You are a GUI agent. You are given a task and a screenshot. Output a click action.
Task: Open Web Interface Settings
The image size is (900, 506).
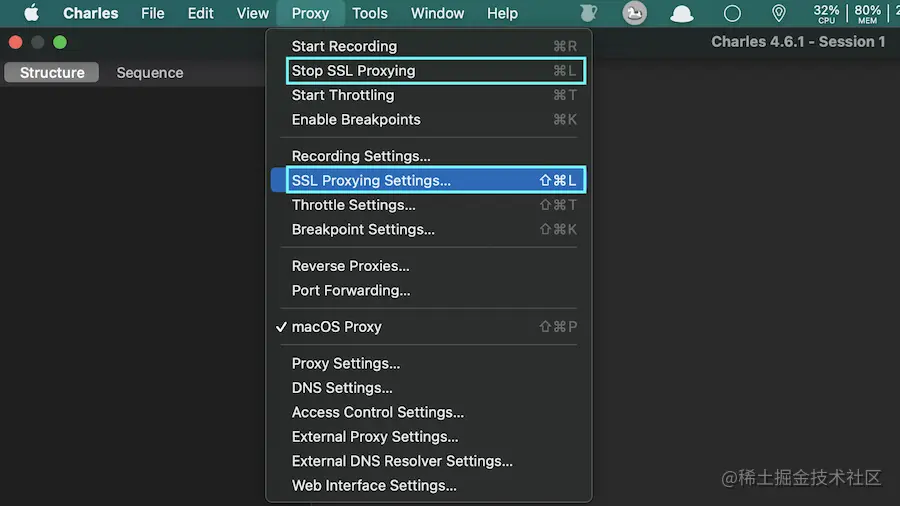428,485
